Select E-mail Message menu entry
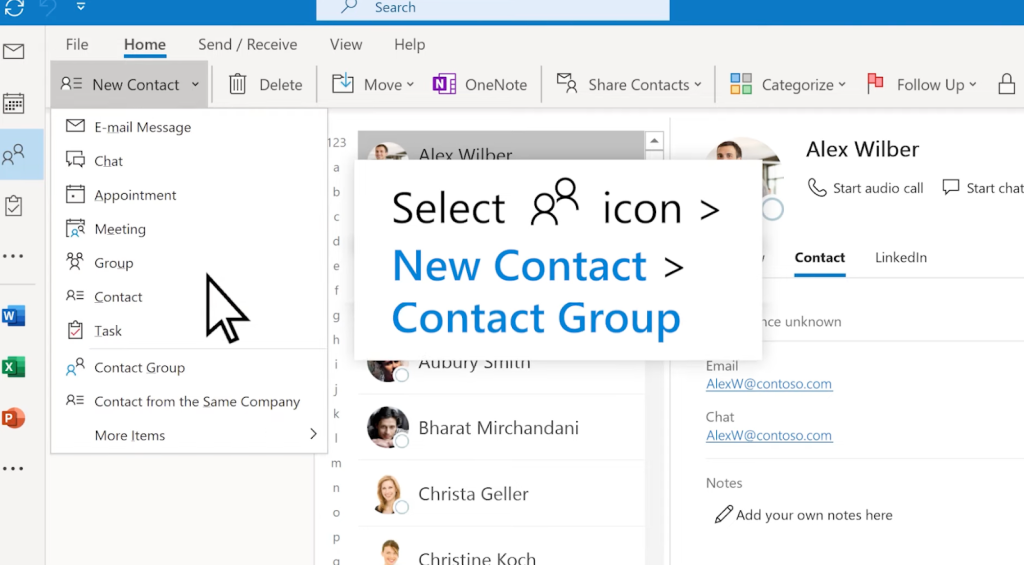Image resolution: width=1024 pixels, height=565 pixels. pos(142,127)
